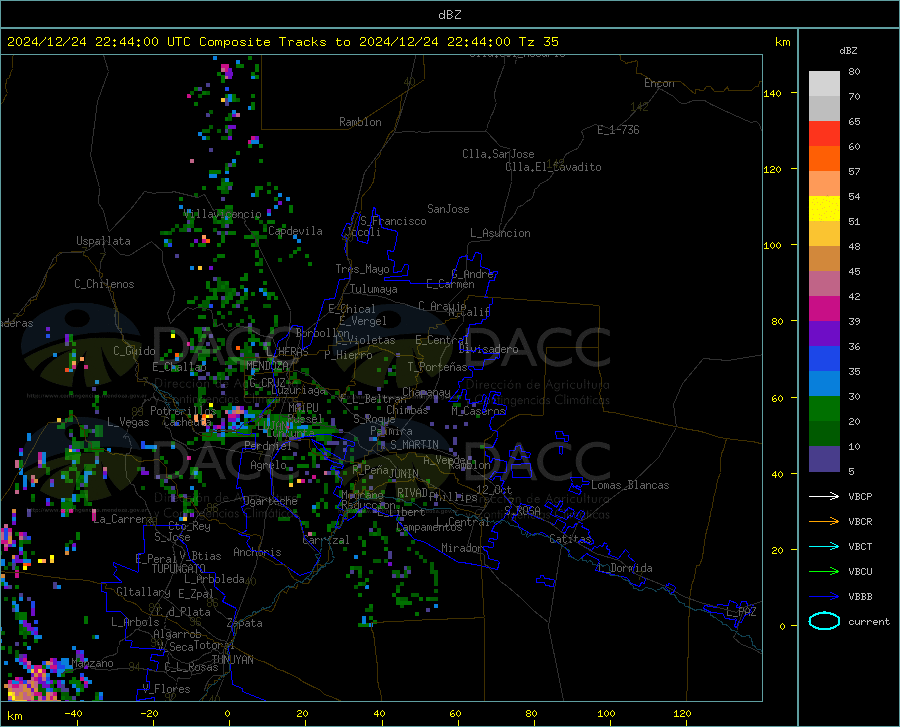Click the 100 tick on the vertical axis

[x=772, y=245]
